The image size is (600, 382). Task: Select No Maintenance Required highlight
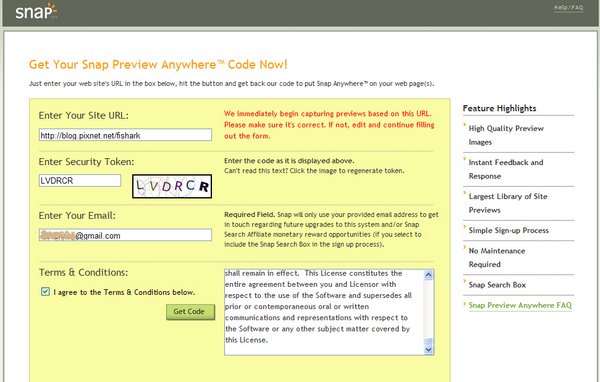pyautogui.click(x=497, y=258)
